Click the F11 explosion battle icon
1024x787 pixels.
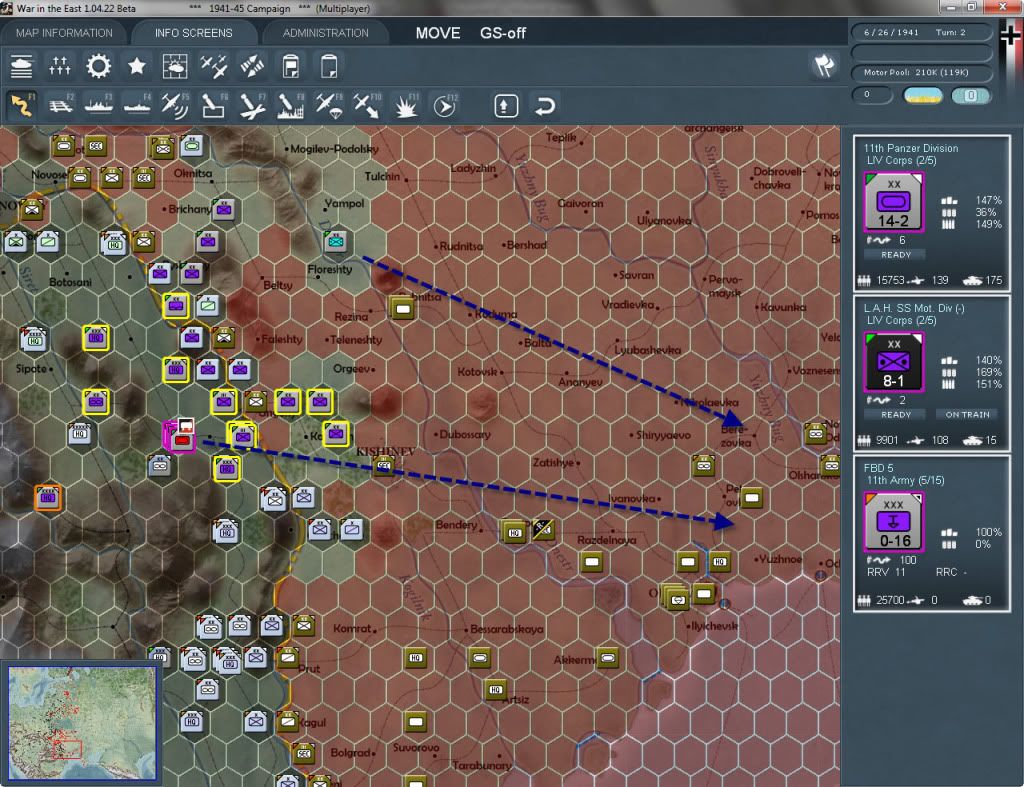tap(406, 106)
